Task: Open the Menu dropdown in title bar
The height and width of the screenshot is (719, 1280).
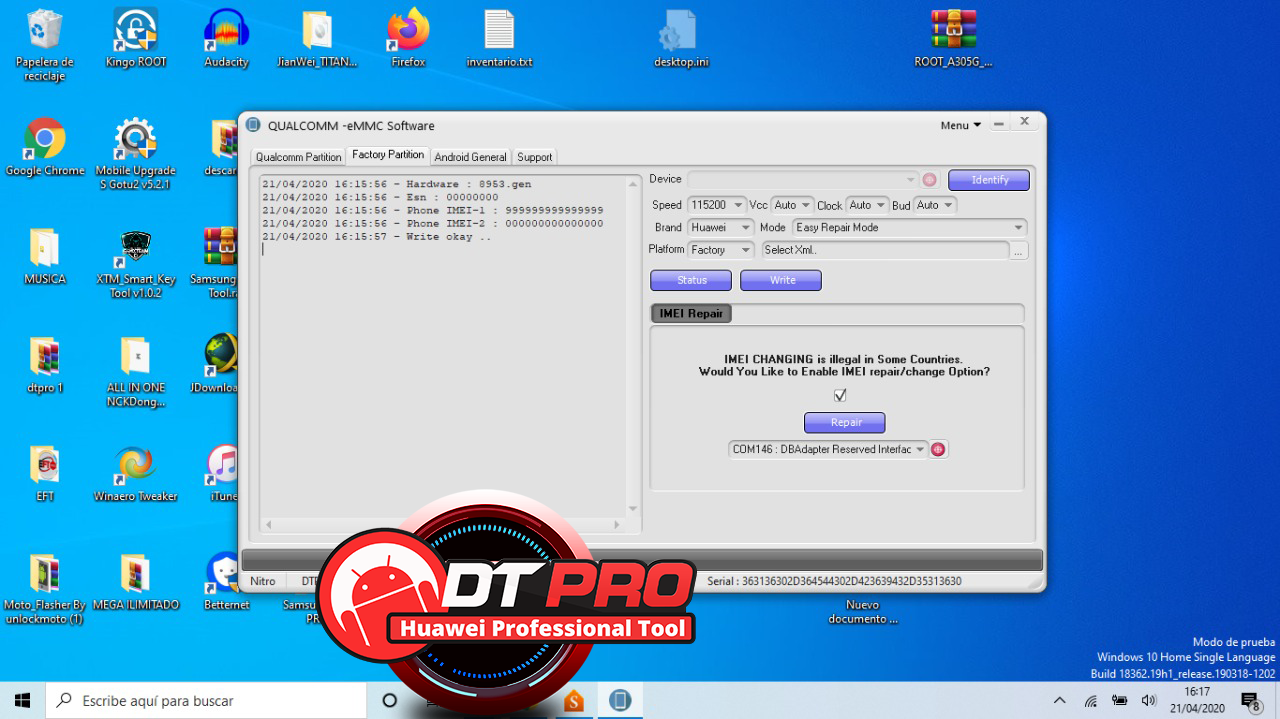Action: point(960,125)
